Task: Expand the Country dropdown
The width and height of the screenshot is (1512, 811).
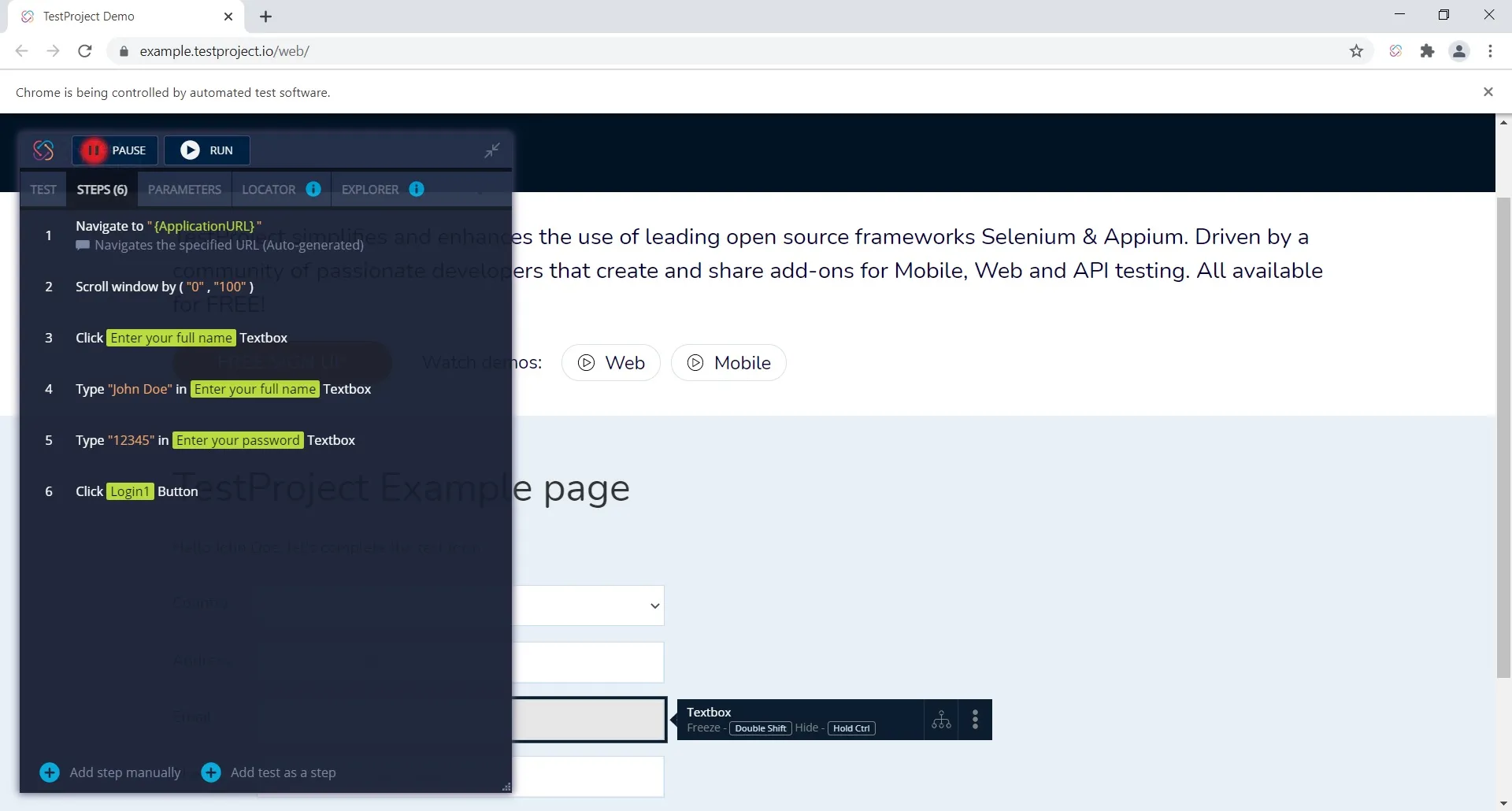Action: pyautogui.click(x=654, y=605)
